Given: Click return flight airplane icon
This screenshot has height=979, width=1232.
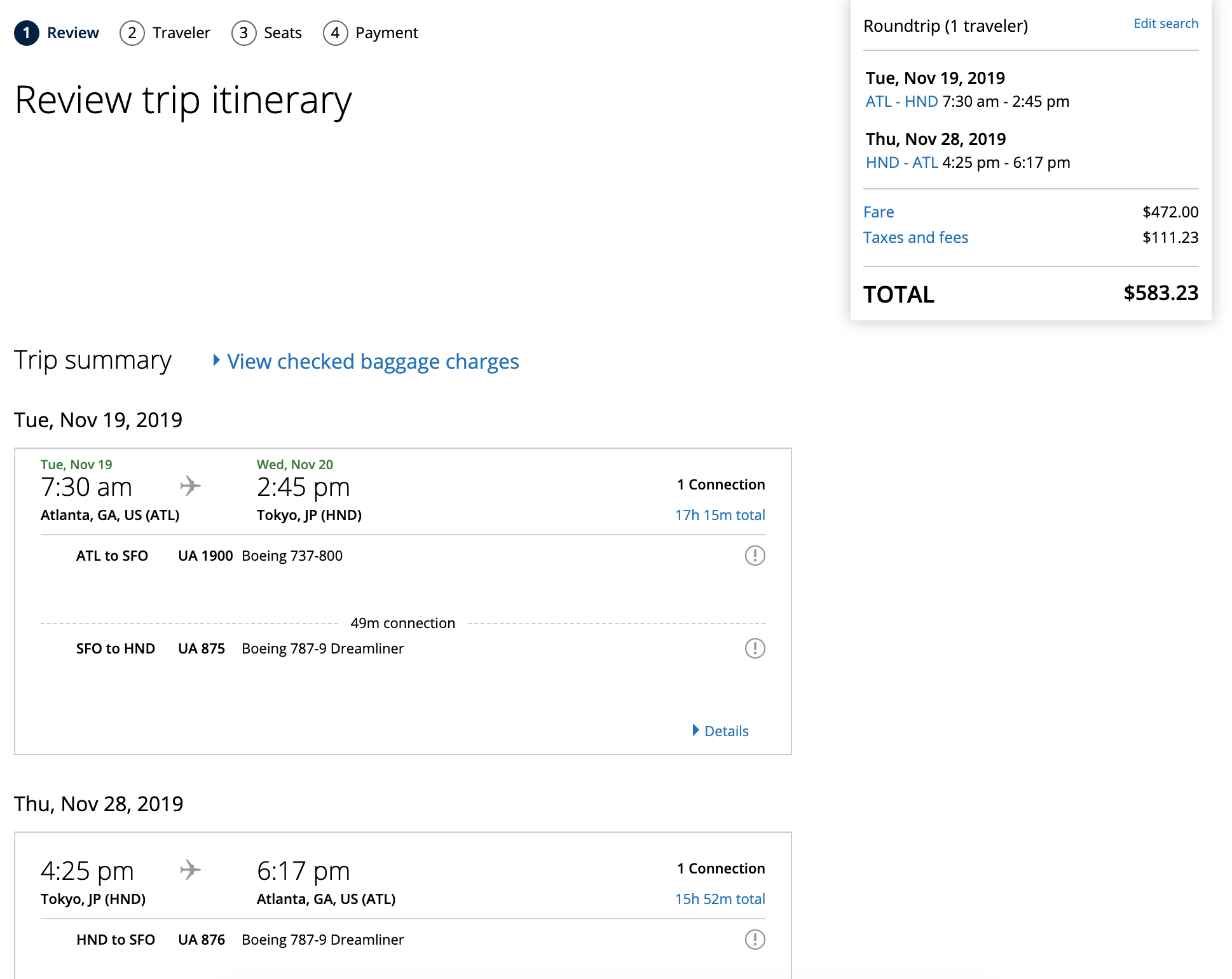Looking at the screenshot, I should coord(190,870).
